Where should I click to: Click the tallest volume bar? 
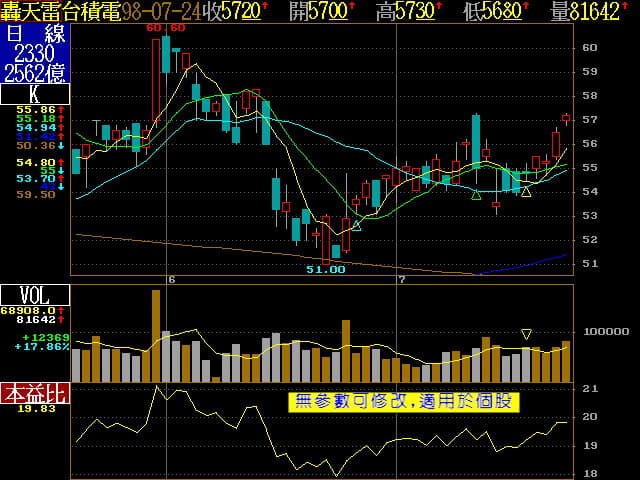pos(156,335)
